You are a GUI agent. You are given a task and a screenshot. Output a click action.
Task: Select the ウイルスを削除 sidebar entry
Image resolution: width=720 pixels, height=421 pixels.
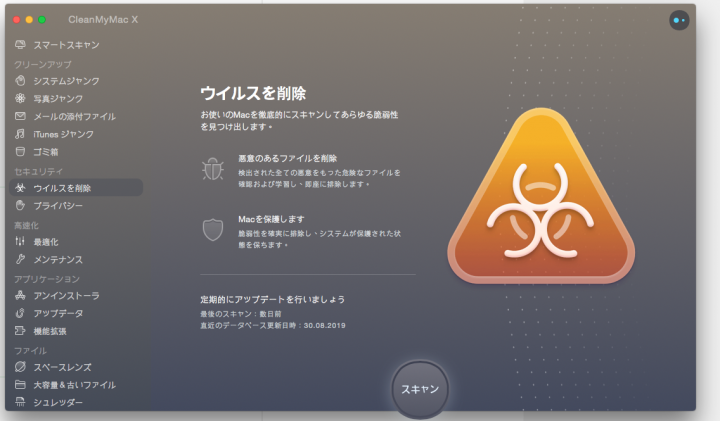pyautogui.click(x=76, y=188)
